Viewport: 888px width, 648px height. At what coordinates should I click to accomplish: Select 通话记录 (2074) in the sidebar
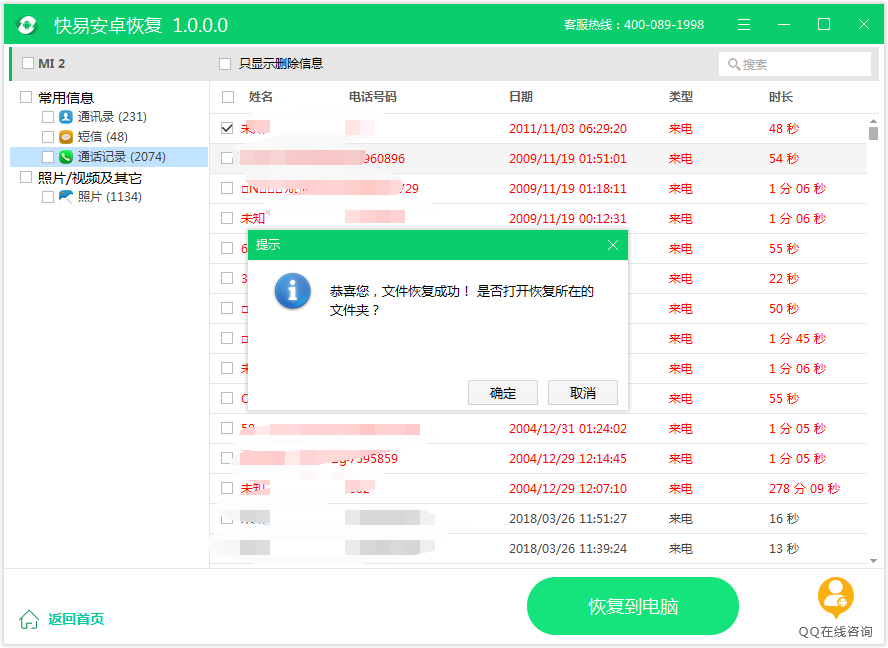[x=109, y=157]
